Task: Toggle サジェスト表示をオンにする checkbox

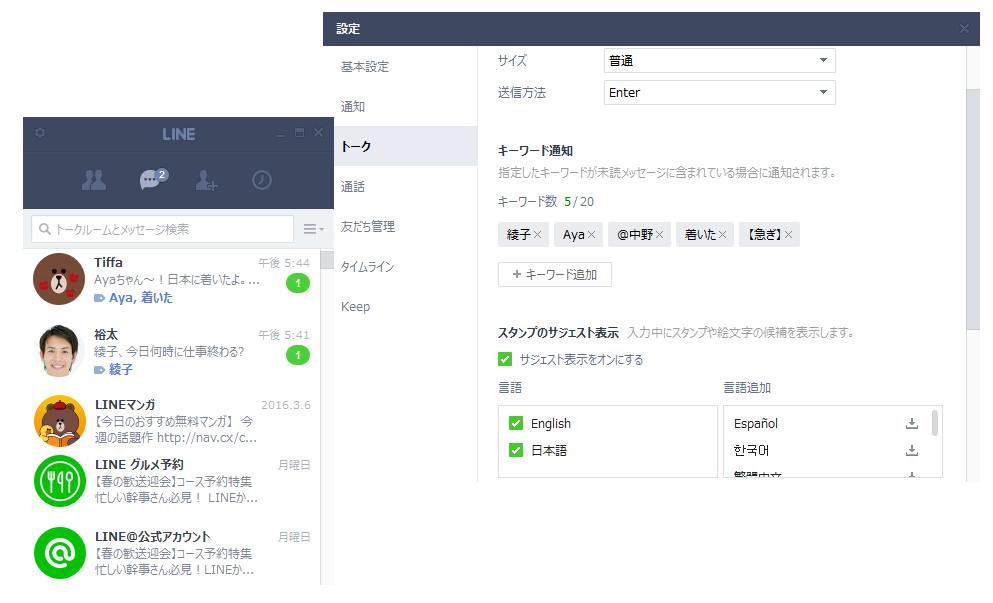Action: (x=505, y=359)
